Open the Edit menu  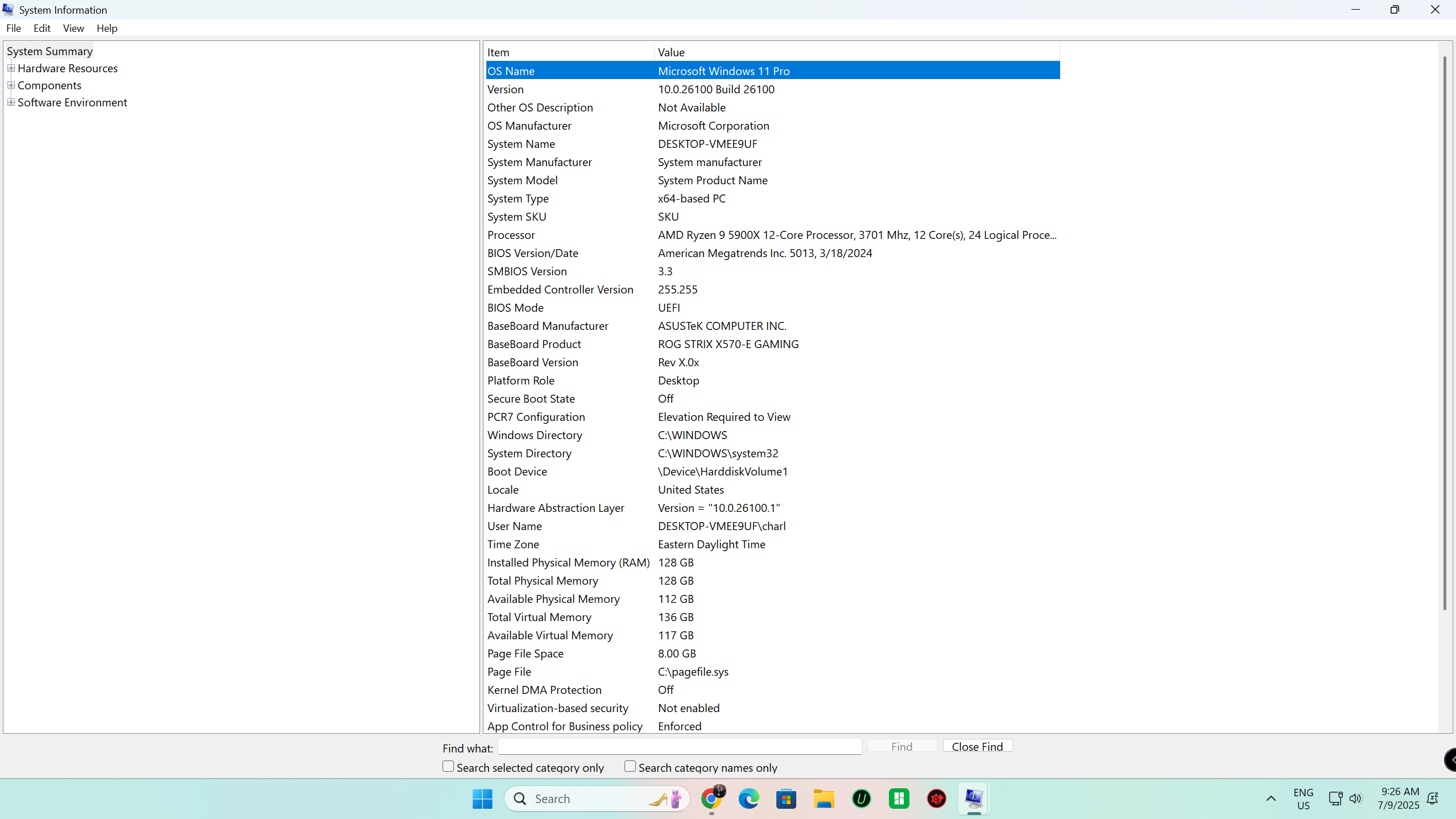[x=42, y=28]
